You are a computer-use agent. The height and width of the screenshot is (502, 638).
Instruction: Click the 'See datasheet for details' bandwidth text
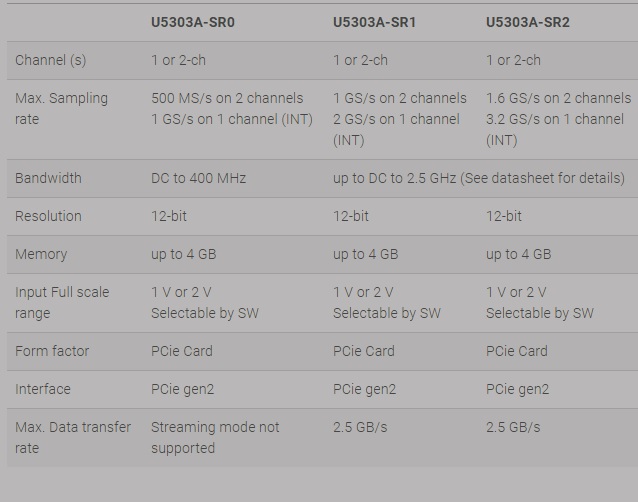coord(542,178)
